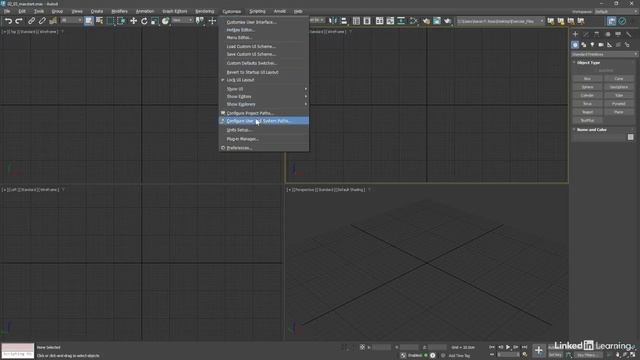Toggle the Ribbon display
The height and width of the screenshot is (360, 640).
point(380,21)
